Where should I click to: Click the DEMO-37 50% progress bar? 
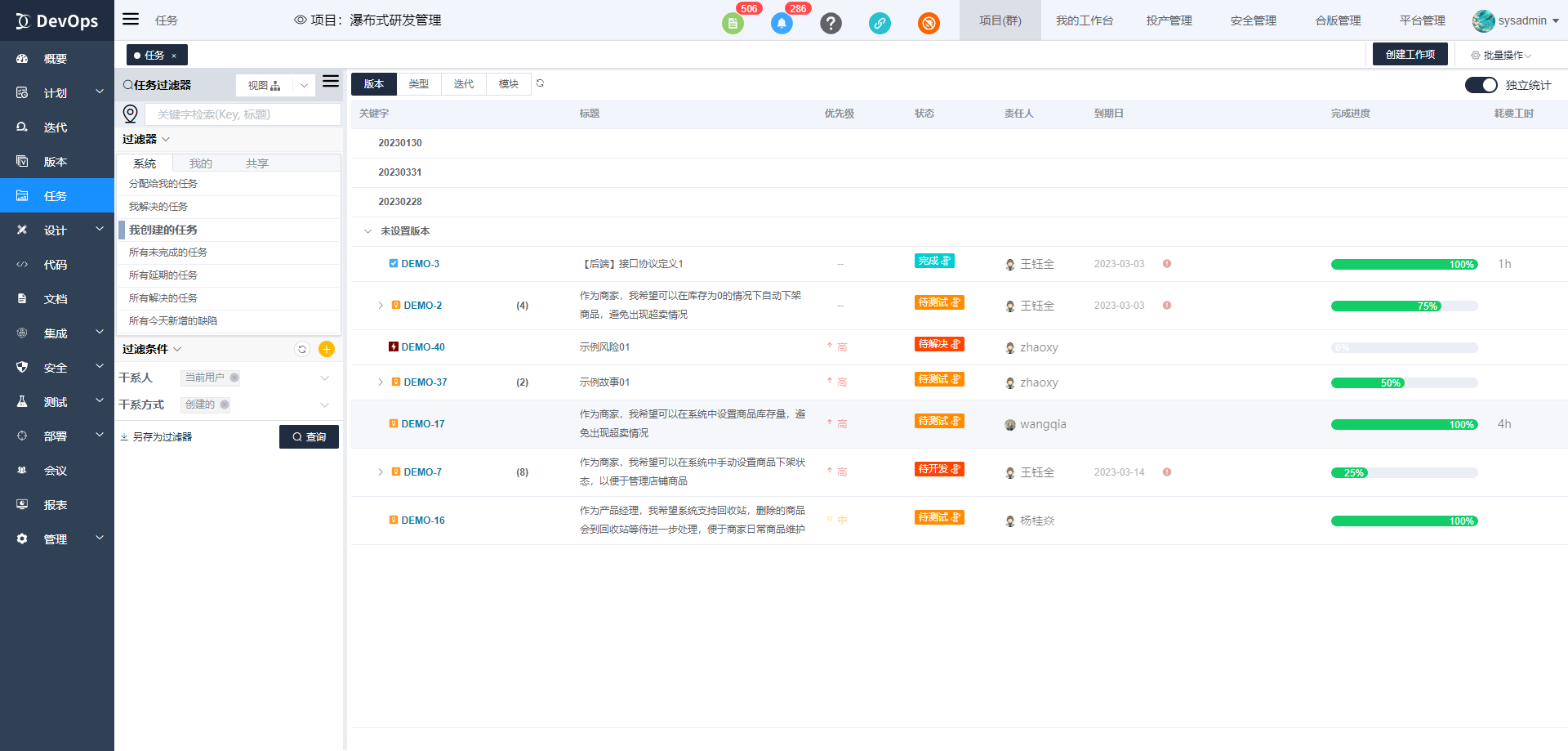1404,383
